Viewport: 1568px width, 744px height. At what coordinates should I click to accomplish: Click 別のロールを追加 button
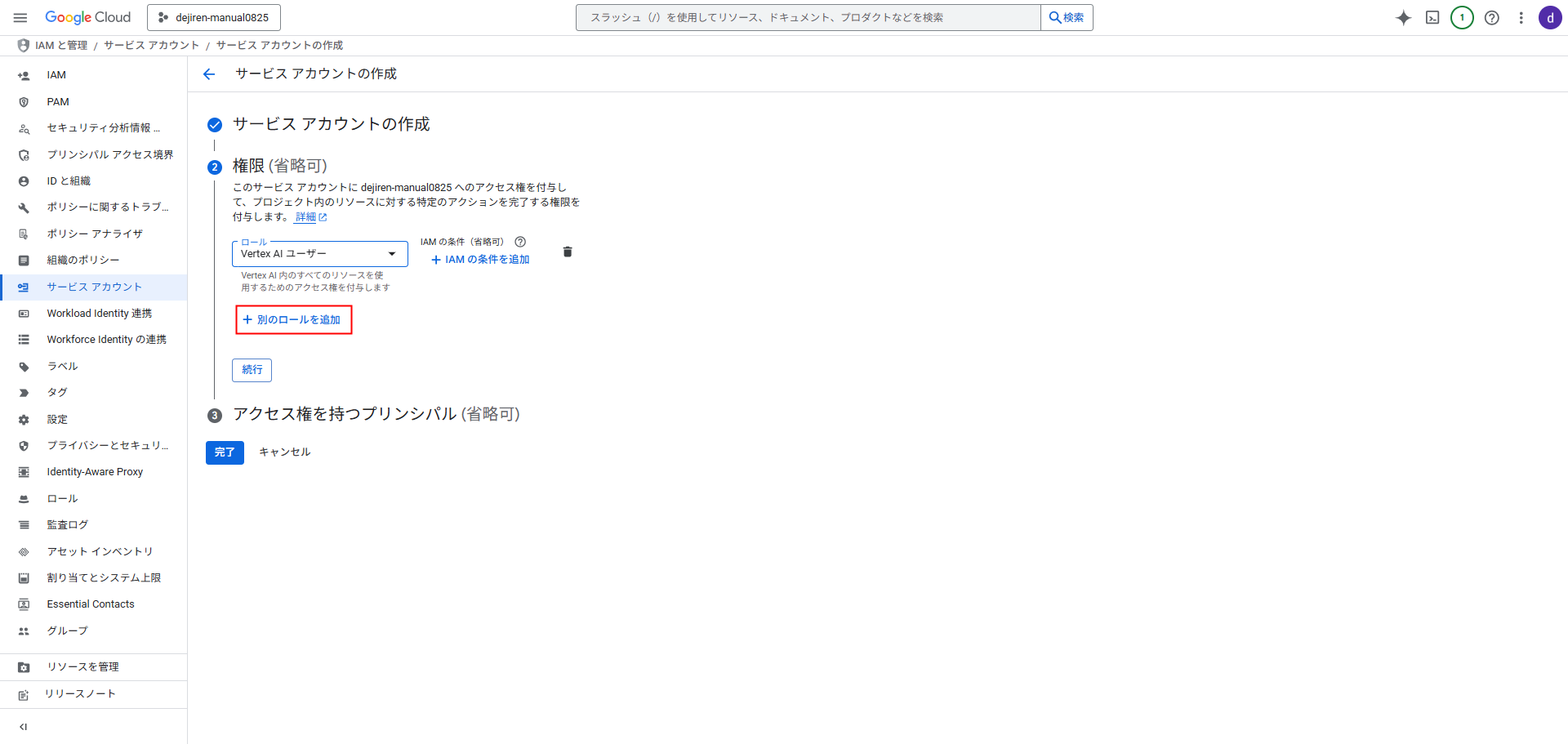293,320
